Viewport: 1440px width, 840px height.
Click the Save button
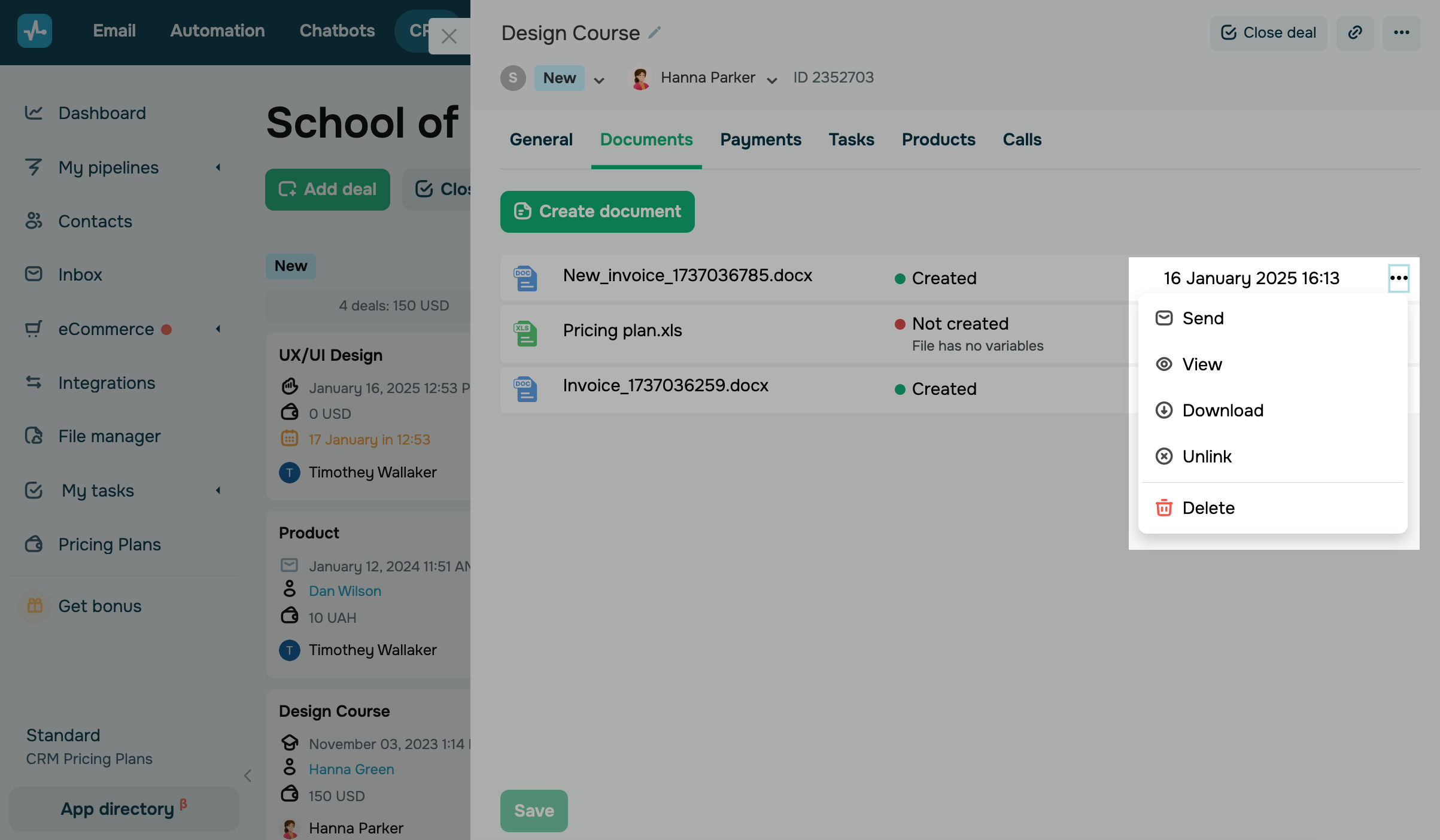(x=534, y=811)
